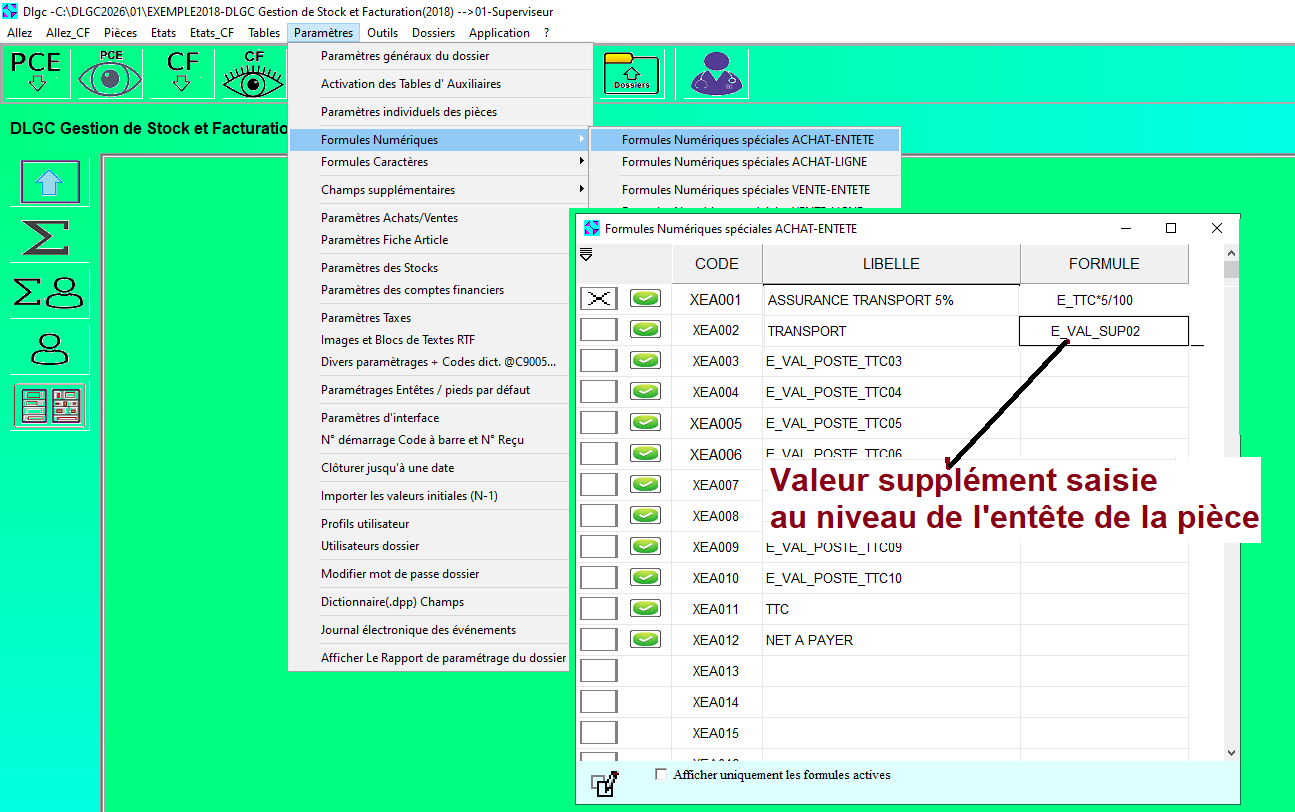
Task: Click the blue up-arrow sidebar icon
Action: tap(50, 182)
